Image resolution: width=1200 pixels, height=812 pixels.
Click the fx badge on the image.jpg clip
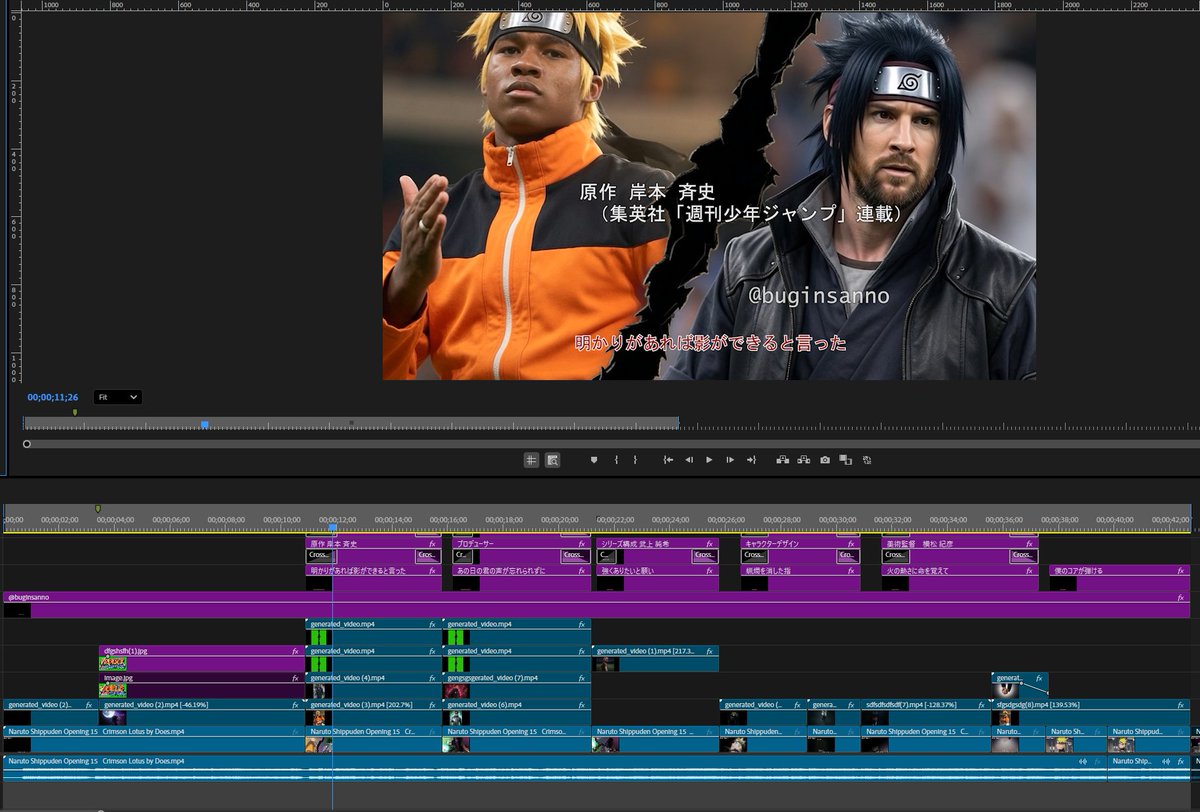coord(295,678)
